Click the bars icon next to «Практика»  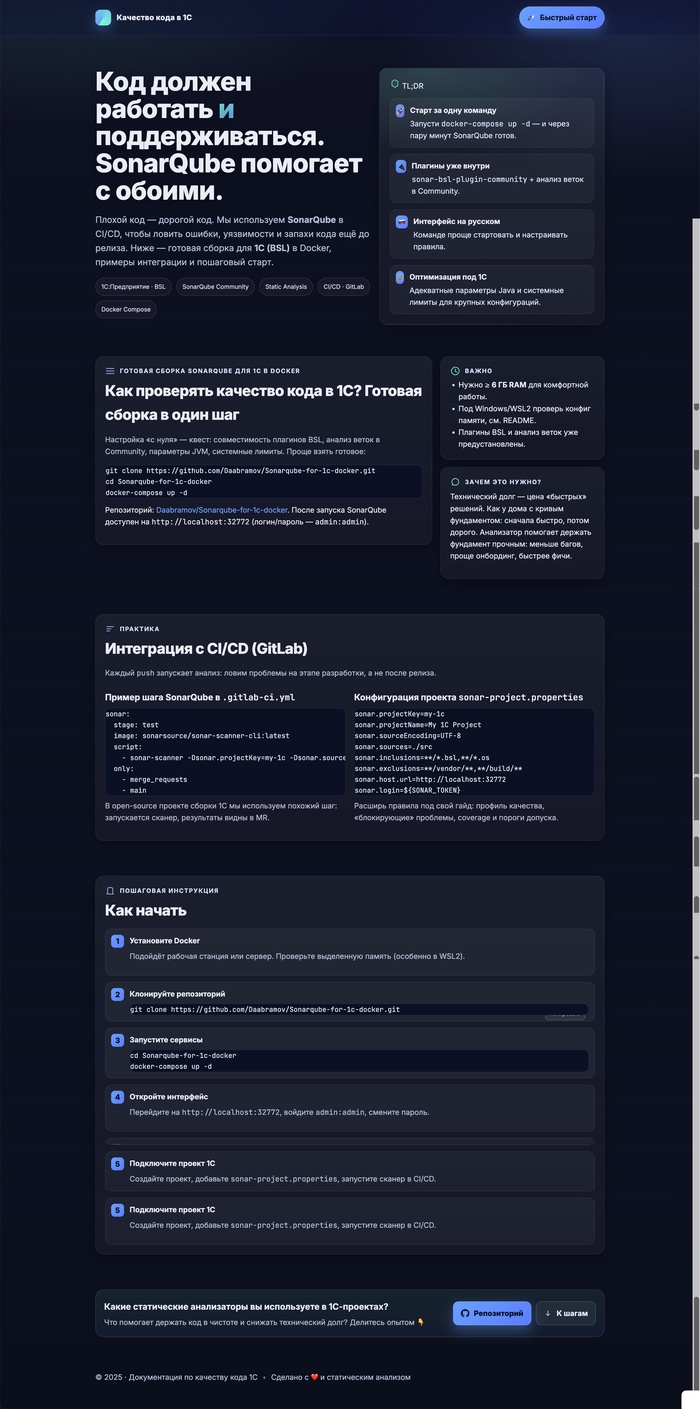click(x=110, y=629)
